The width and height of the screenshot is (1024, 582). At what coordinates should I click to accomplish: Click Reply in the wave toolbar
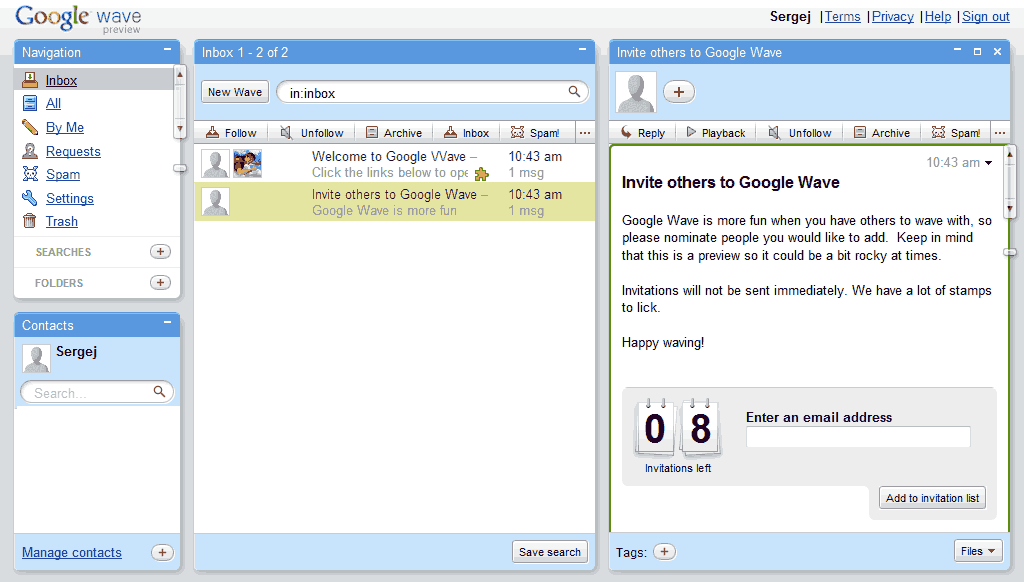click(642, 133)
